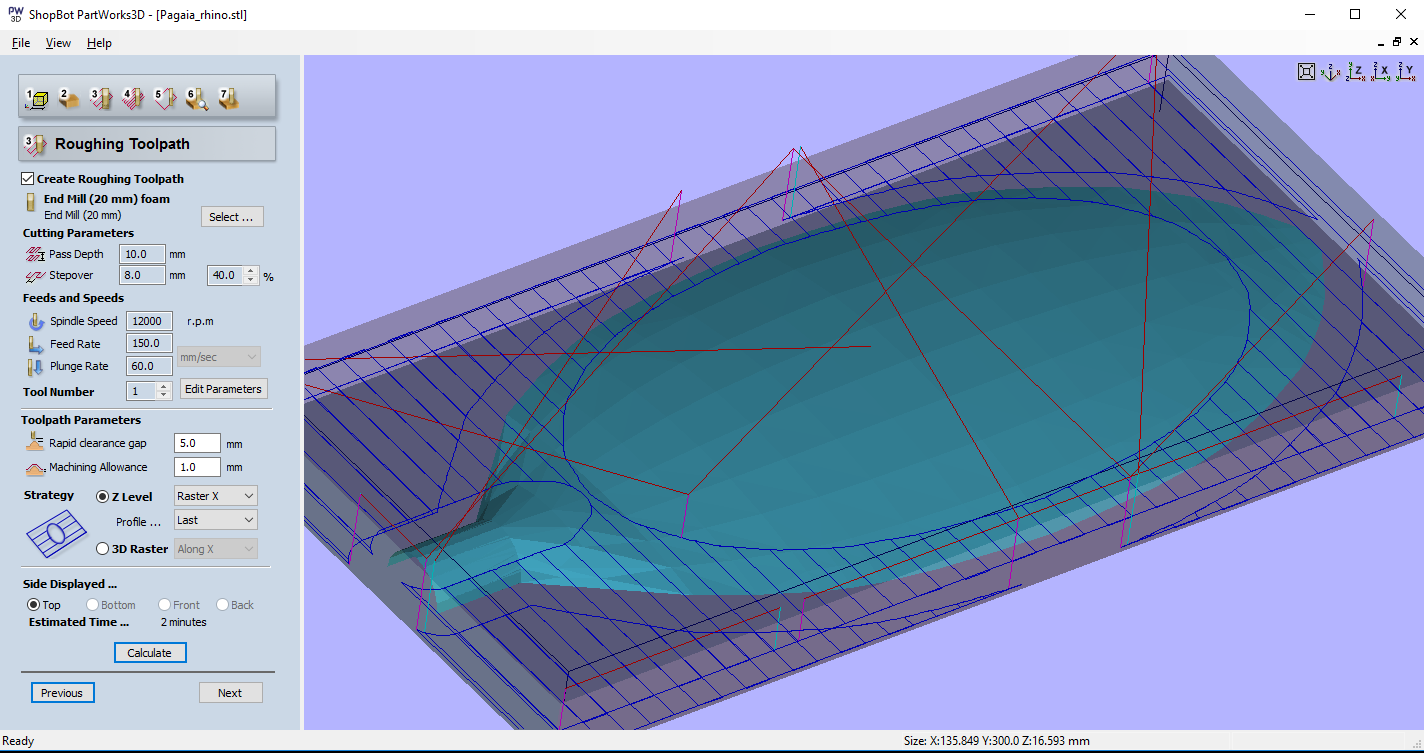View model along X axis
The width and height of the screenshot is (1424, 753).
tap(1381, 71)
